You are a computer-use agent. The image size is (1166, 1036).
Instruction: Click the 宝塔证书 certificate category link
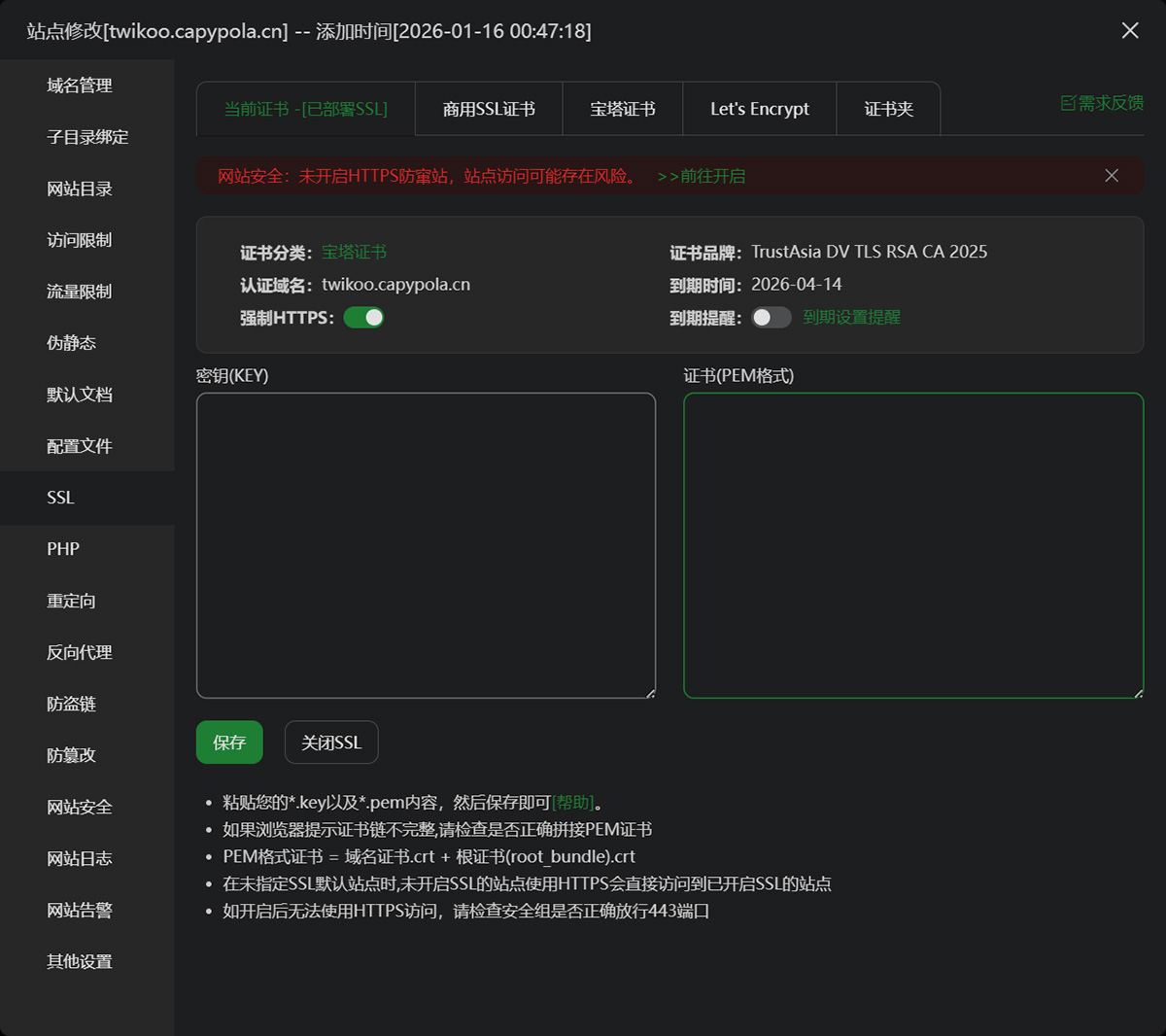[354, 253]
